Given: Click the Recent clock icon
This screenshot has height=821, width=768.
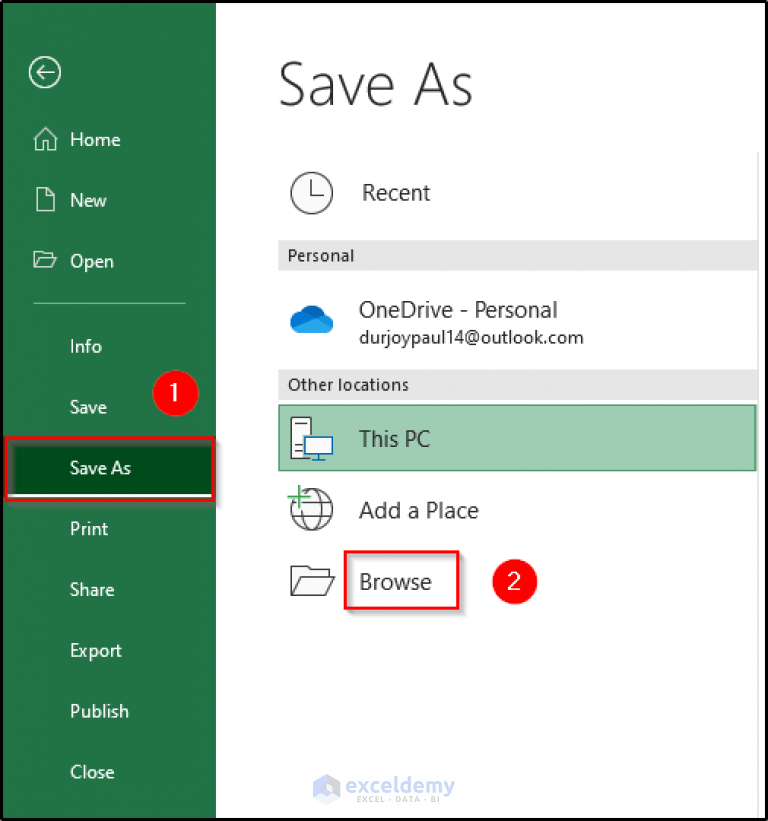Looking at the screenshot, I should (311, 193).
